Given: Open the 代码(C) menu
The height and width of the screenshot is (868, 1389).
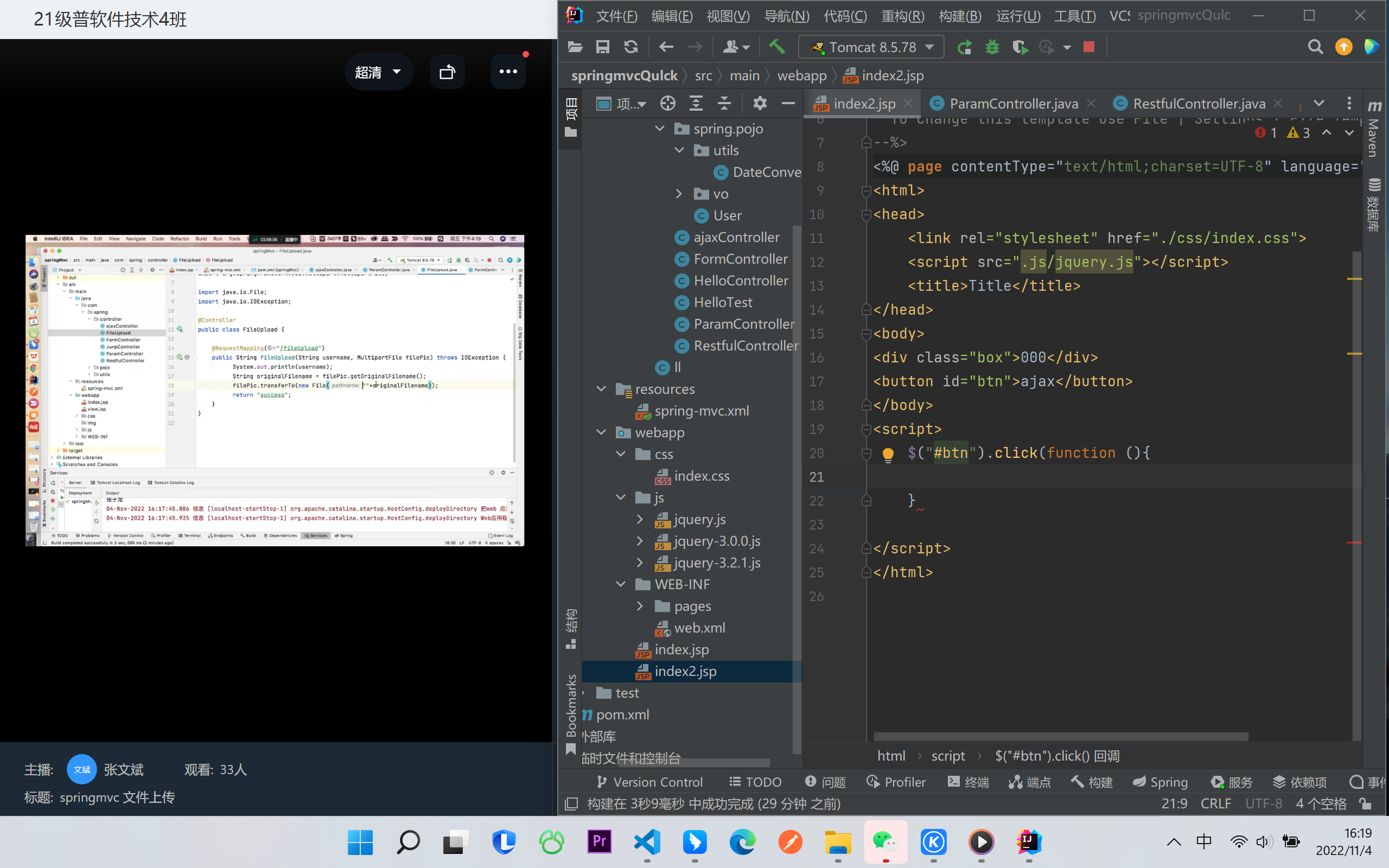Looking at the screenshot, I should pos(845,16).
